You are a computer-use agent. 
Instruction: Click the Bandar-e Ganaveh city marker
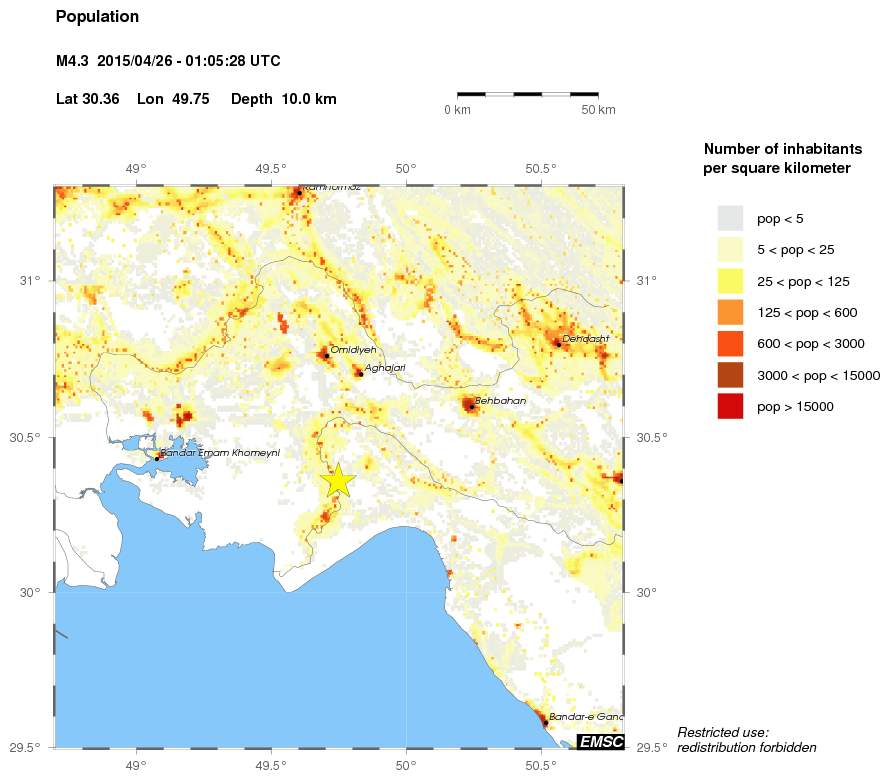(x=545, y=721)
